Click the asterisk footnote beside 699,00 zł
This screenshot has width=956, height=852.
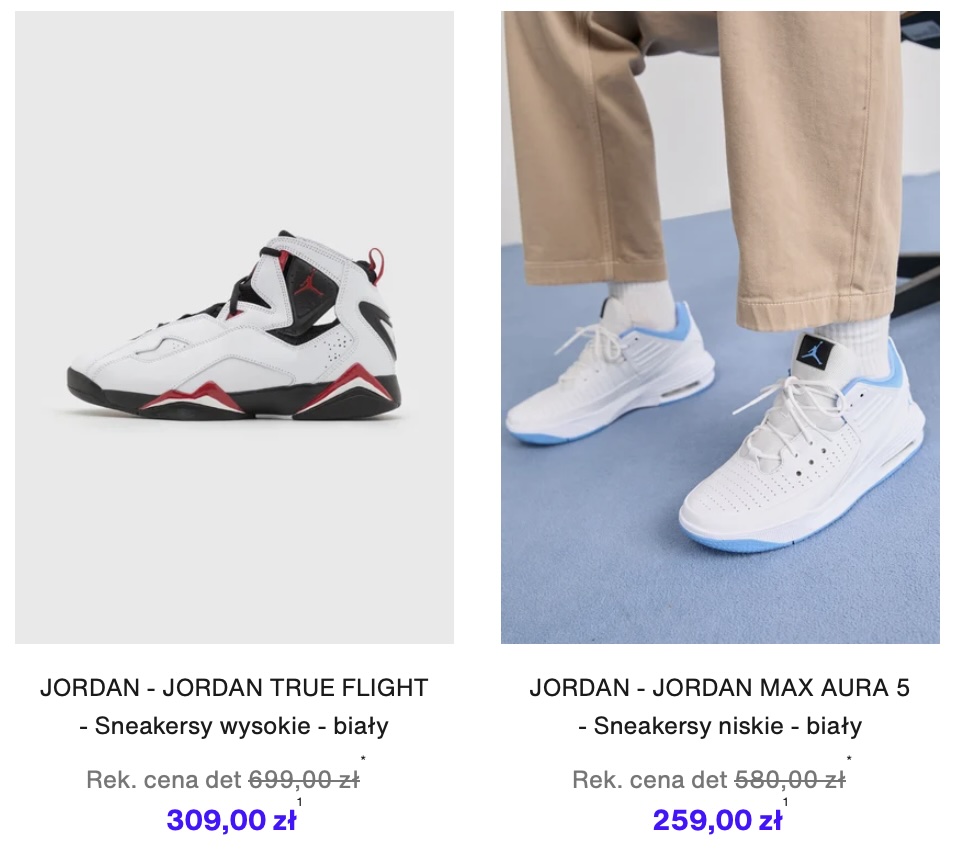point(363,759)
